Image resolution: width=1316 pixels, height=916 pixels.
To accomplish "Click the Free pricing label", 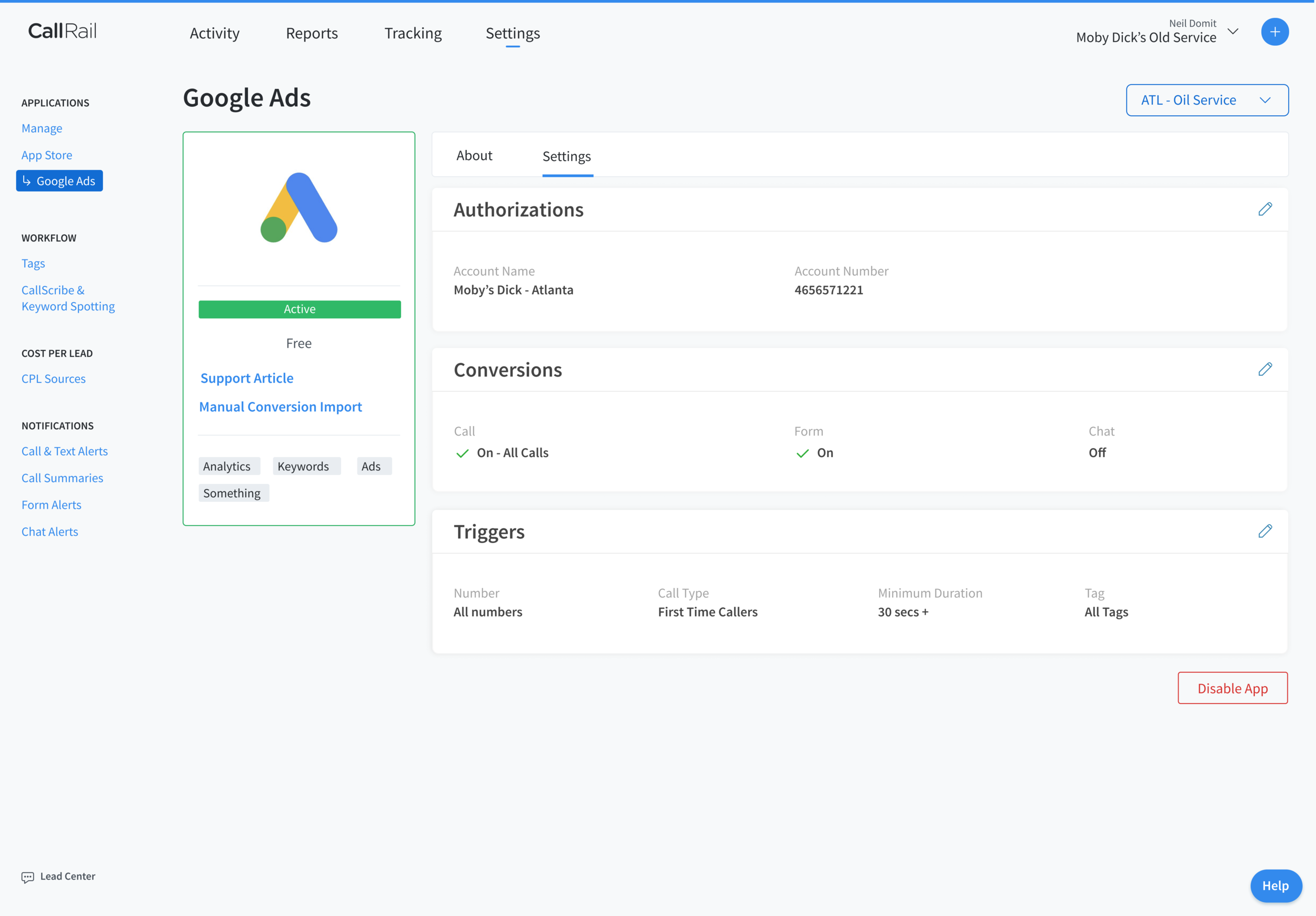I will click(x=298, y=343).
